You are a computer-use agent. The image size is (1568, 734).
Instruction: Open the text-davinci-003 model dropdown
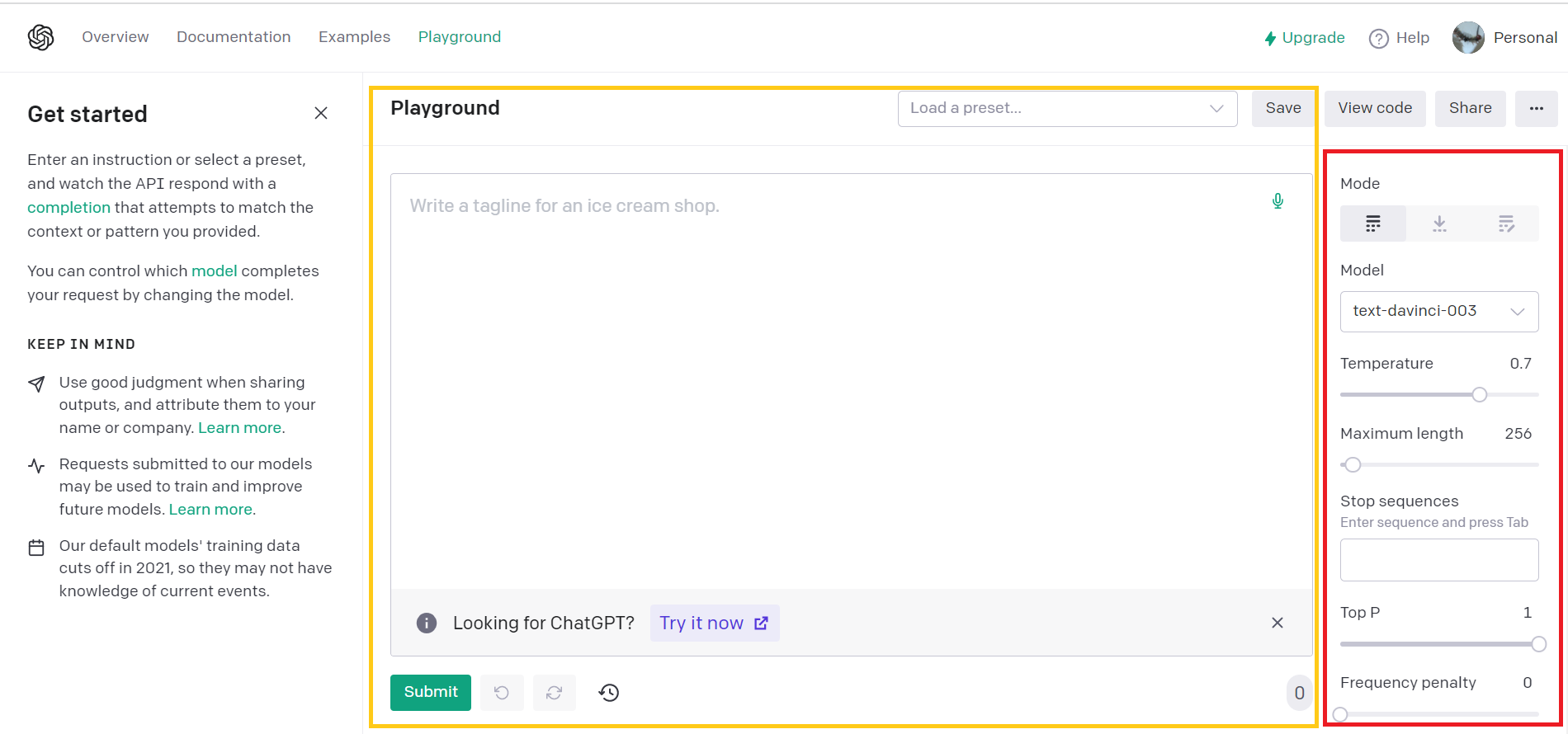pyautogui.click(x=1439, y=312)
